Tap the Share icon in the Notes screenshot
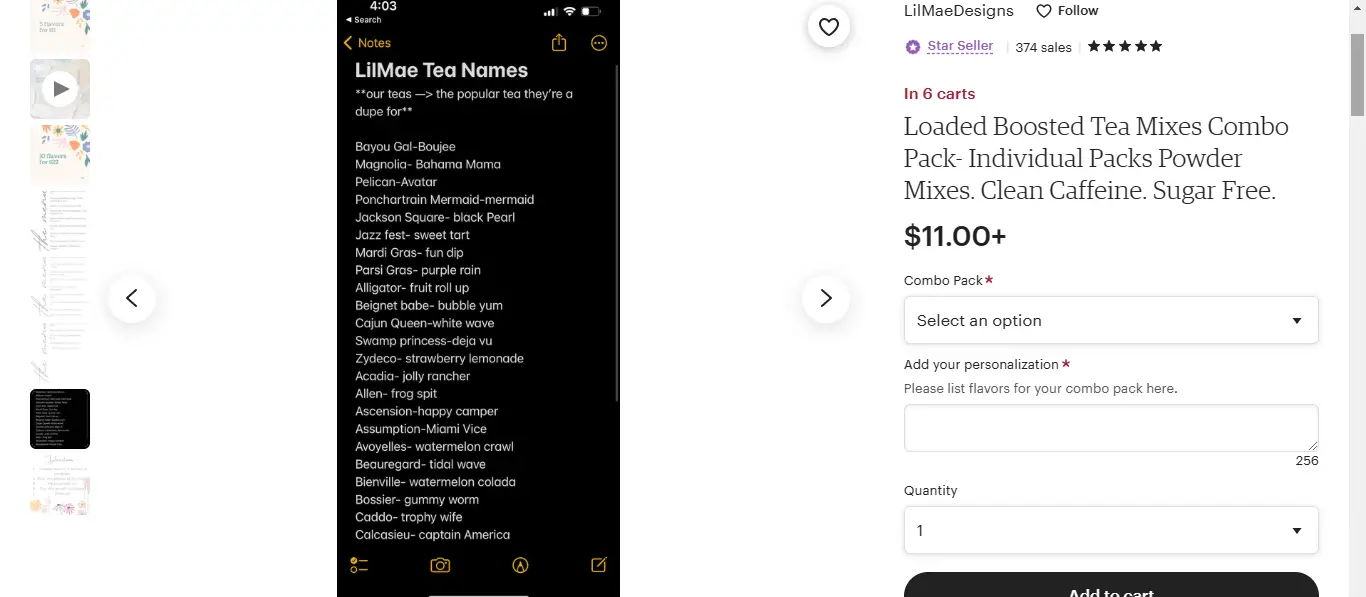Screen dimensions: 1366x597 tap(559, 43)
